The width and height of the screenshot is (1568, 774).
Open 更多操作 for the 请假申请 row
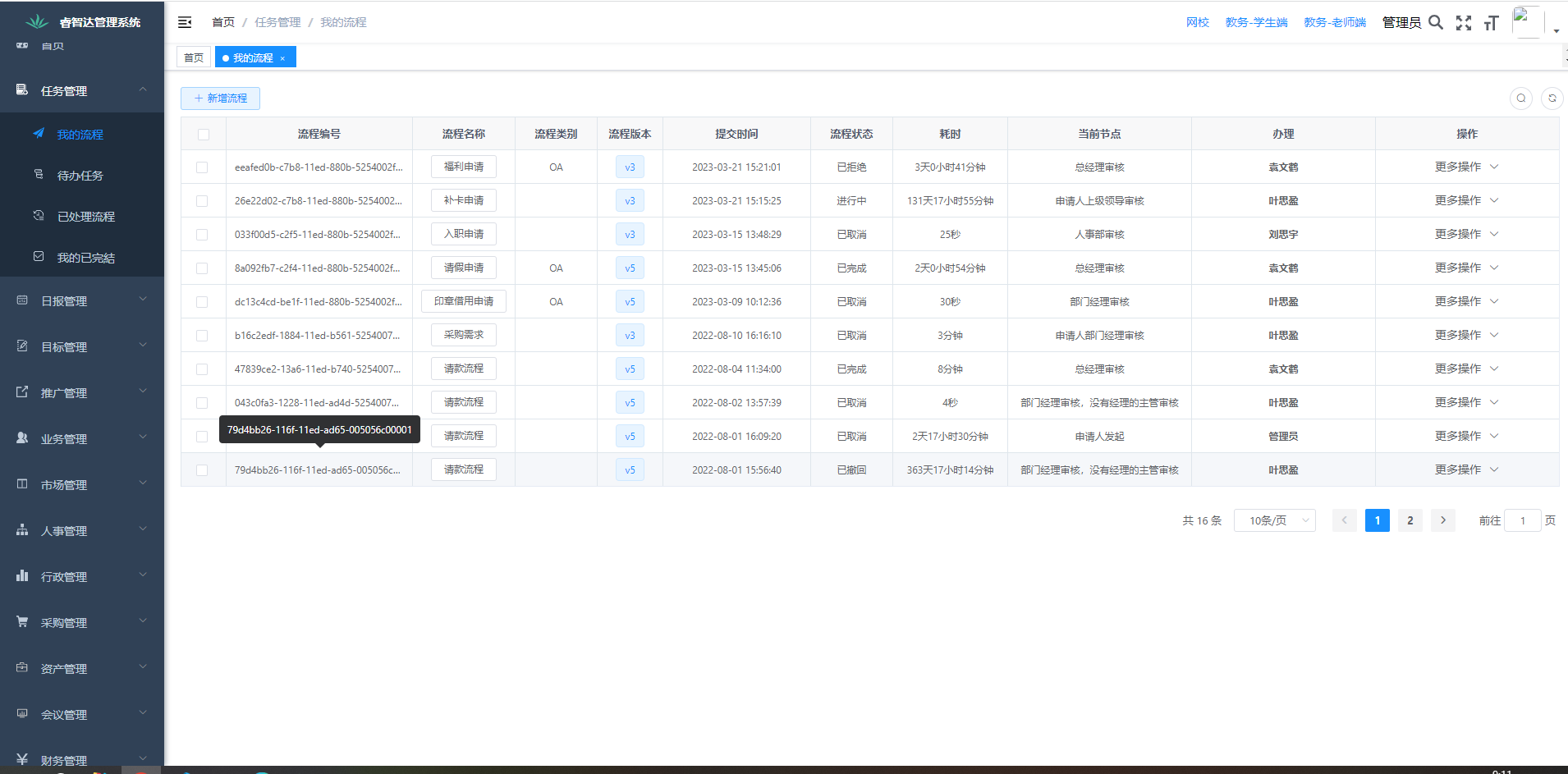pyautogui.click(x=1466, y=268)
